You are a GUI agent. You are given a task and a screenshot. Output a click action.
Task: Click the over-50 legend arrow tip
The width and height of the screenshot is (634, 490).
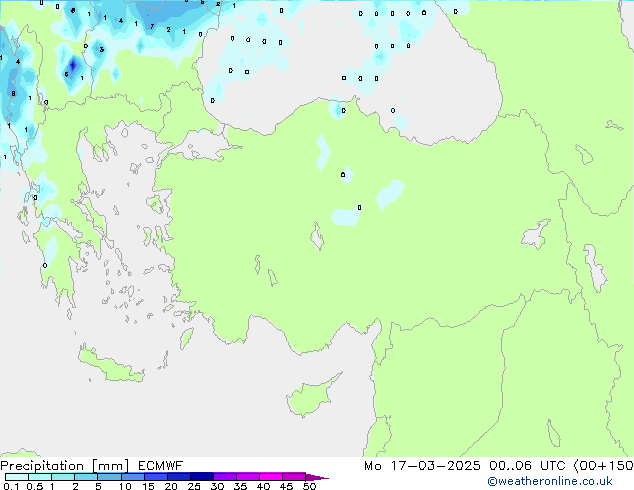[x=318, y=478]
